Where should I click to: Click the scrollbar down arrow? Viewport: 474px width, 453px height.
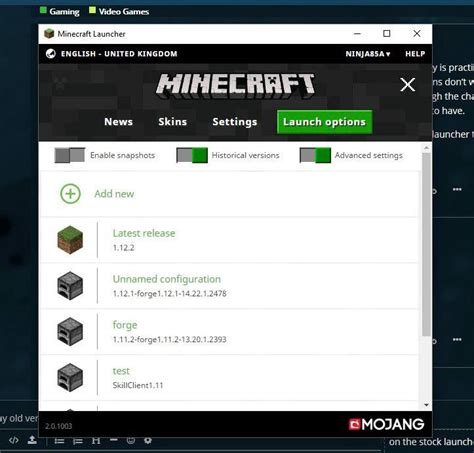(x=426, y=405)
